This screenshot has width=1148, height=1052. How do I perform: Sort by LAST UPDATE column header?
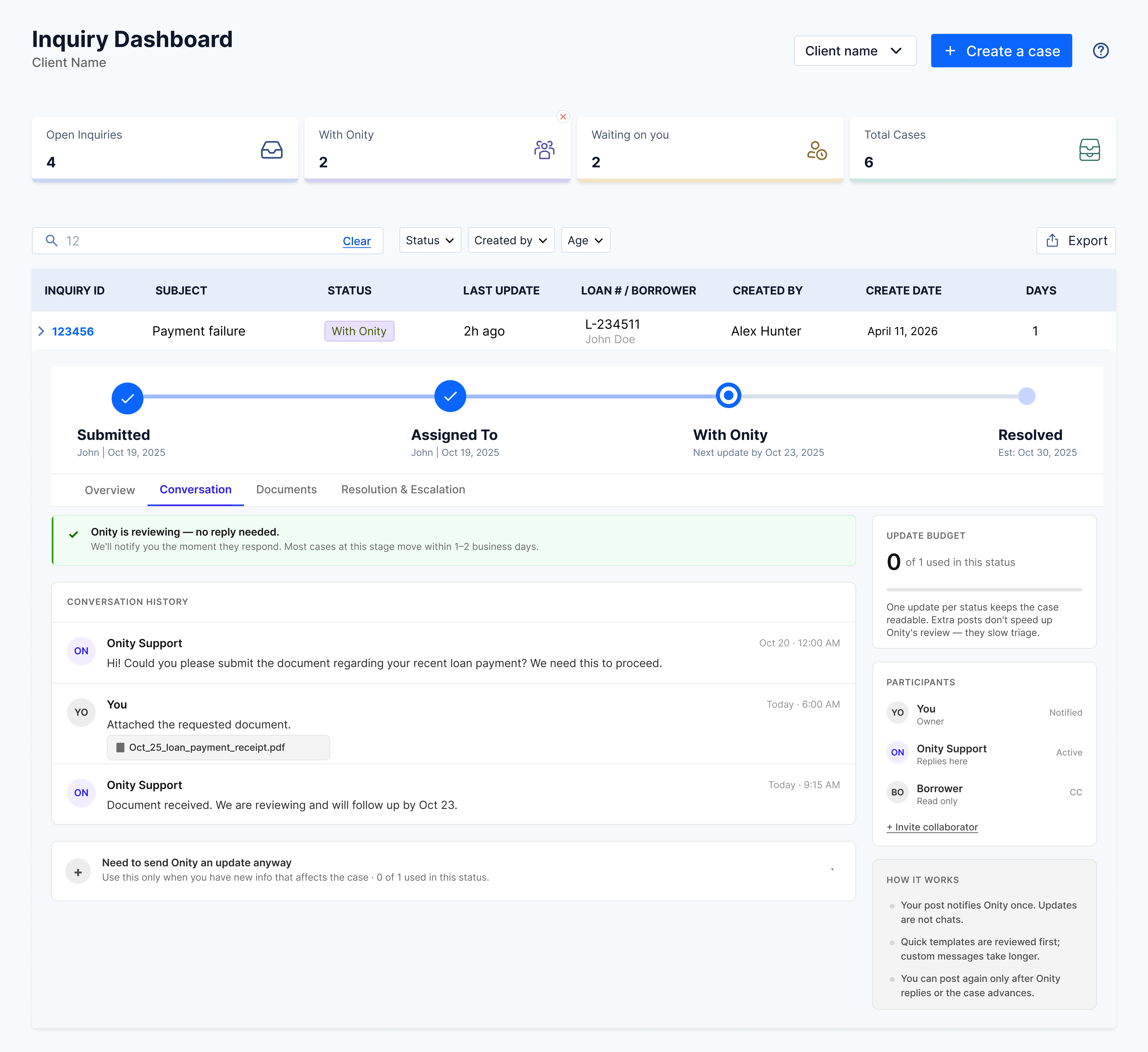[501, 290]
